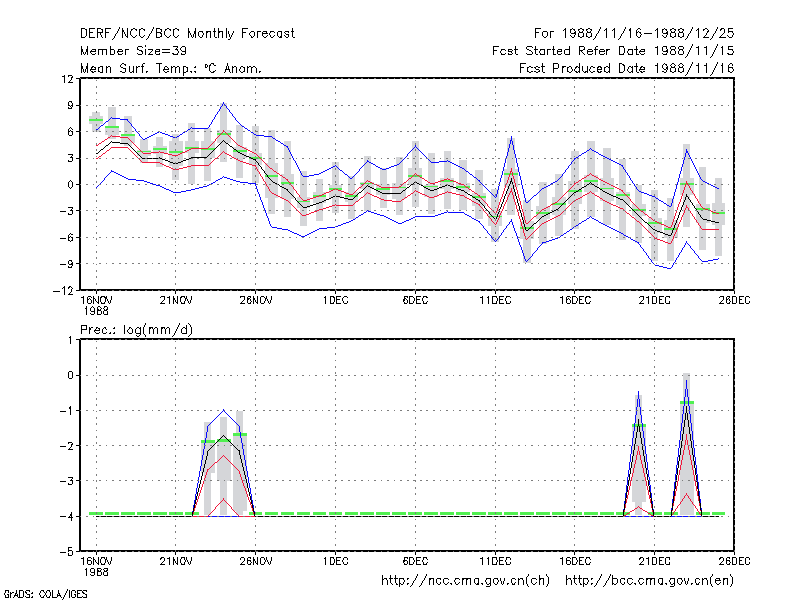Click the -5 value on precipitation y-axis
The height and width of the screenshot is (600, 800).
[67, 552]
